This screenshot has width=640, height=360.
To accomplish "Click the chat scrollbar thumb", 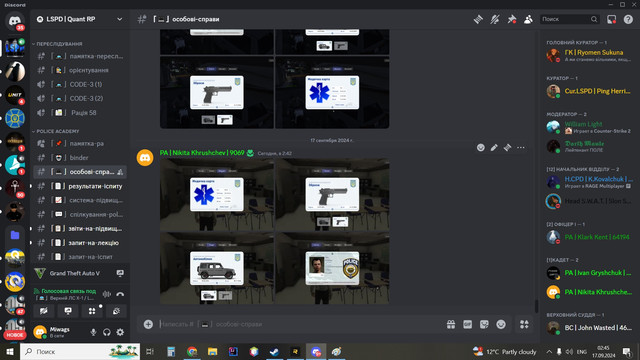I will [x=536, y=306].
